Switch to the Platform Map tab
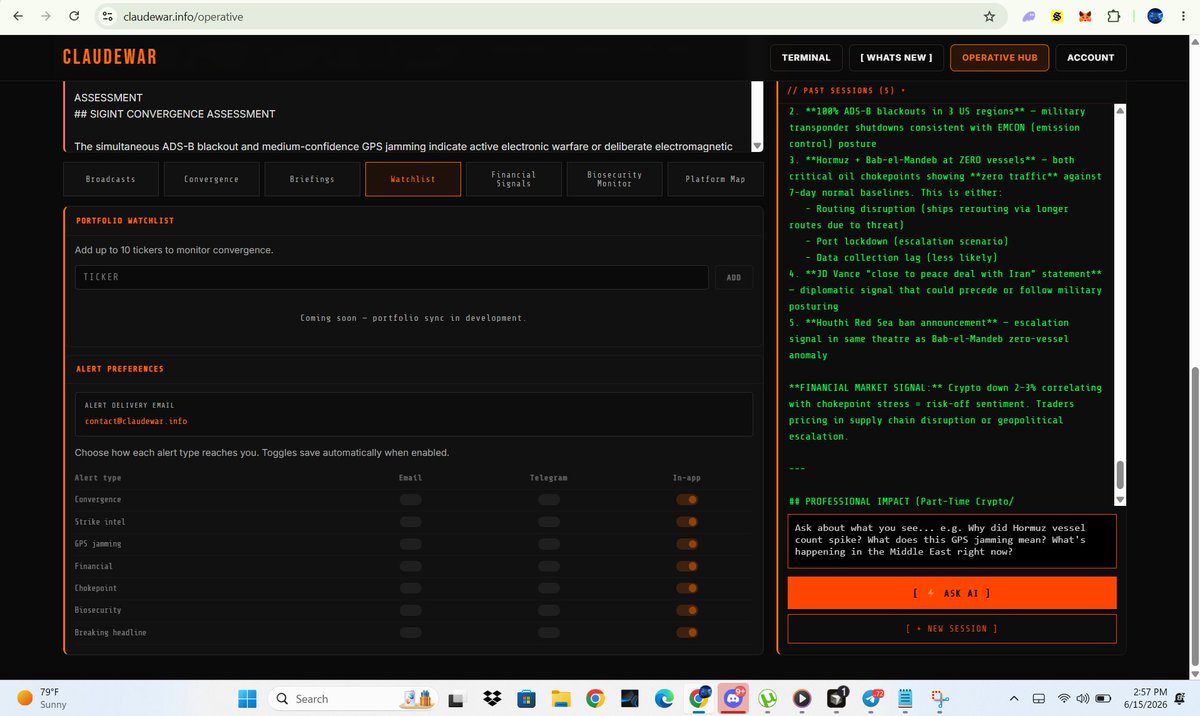The width and height of the screenshot is (1200, 716). 715,179
